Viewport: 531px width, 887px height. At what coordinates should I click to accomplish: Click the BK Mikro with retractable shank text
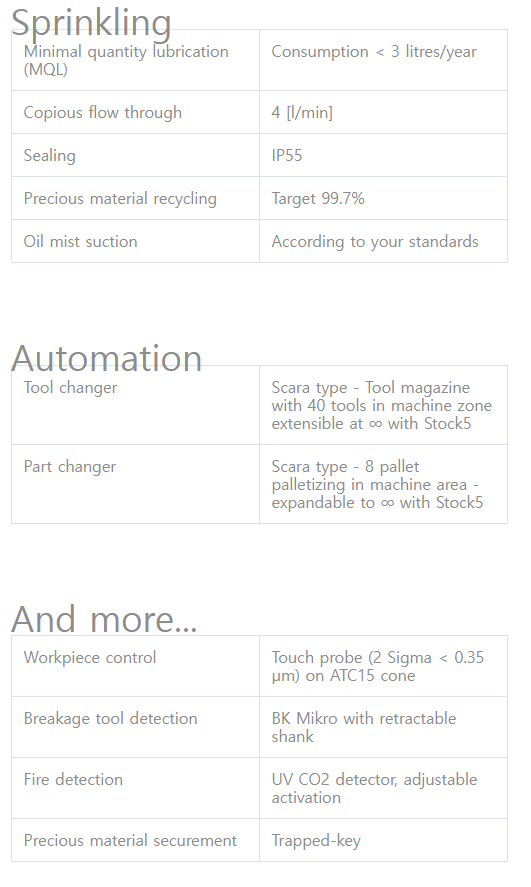[364, 727]
